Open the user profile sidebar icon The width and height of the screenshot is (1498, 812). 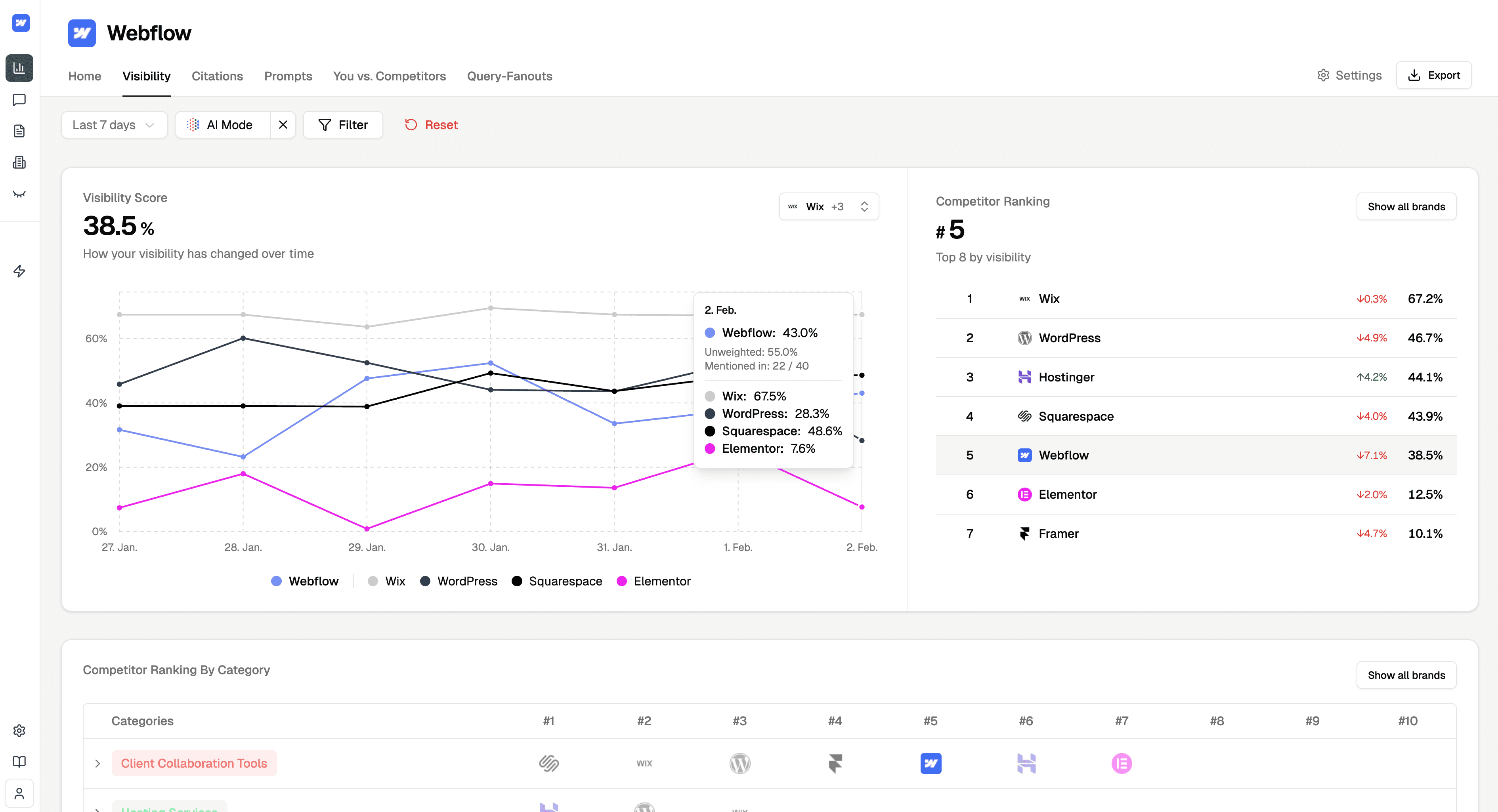(19, 793)
